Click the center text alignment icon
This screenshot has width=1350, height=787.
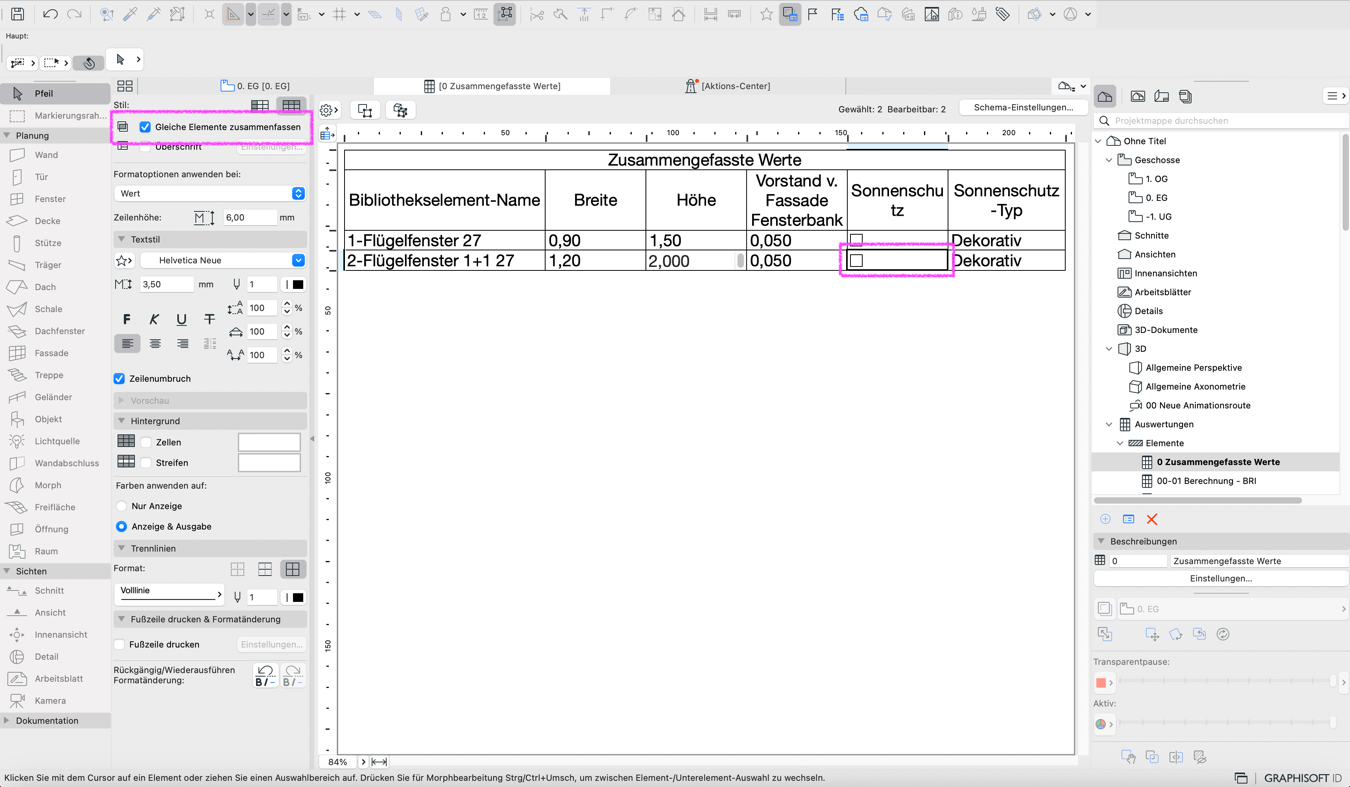tap(155, 343)
